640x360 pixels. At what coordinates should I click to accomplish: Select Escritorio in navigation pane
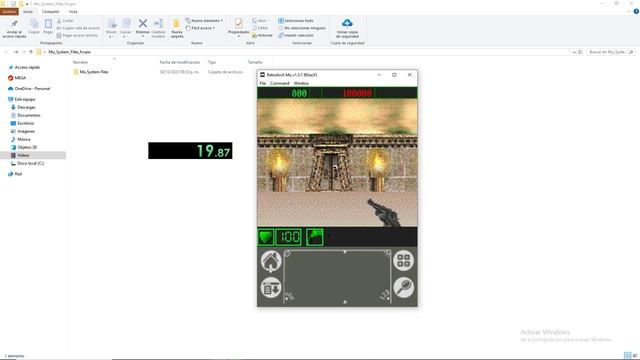[x=25, y=123]
